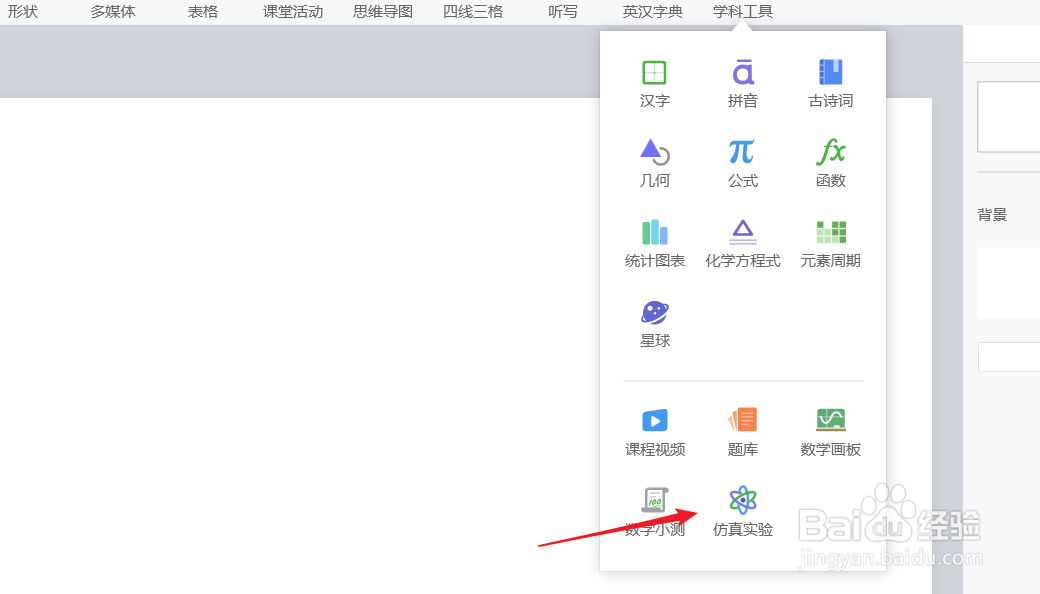The image size is (1040, 594).
Task: Insert a 统计图表 statistics chart
Action: [x=655, y=244]
